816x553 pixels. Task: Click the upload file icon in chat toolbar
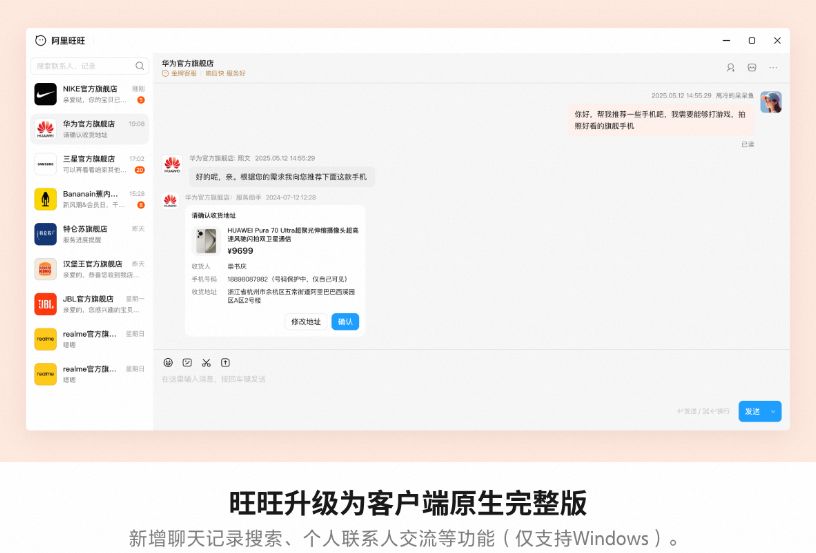(225, 363)
